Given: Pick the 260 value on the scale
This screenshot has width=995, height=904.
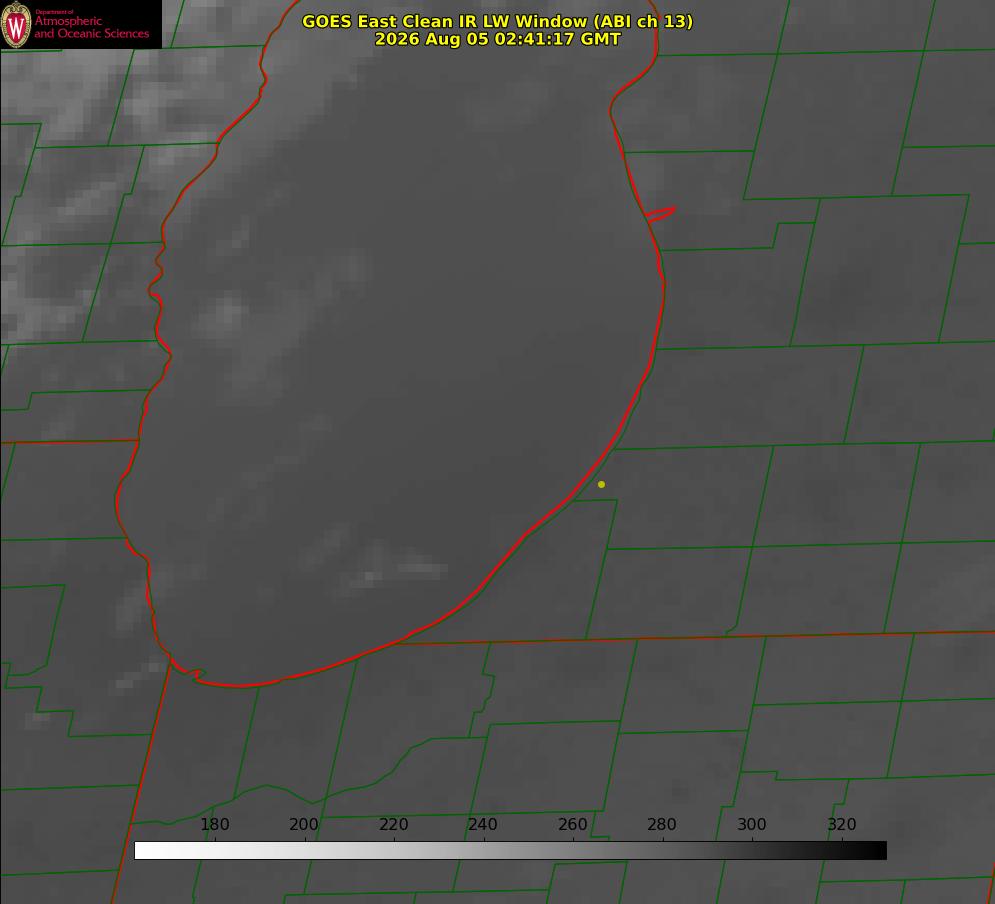Looking at the screenshot, I should tap(572, 824).
